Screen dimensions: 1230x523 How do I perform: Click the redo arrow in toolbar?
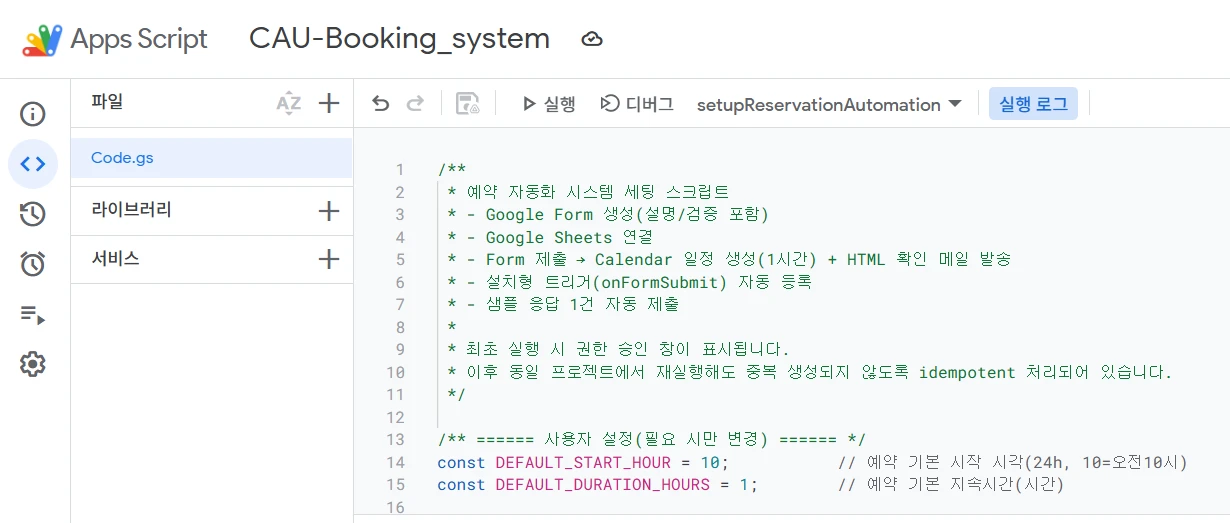point(415,104)
